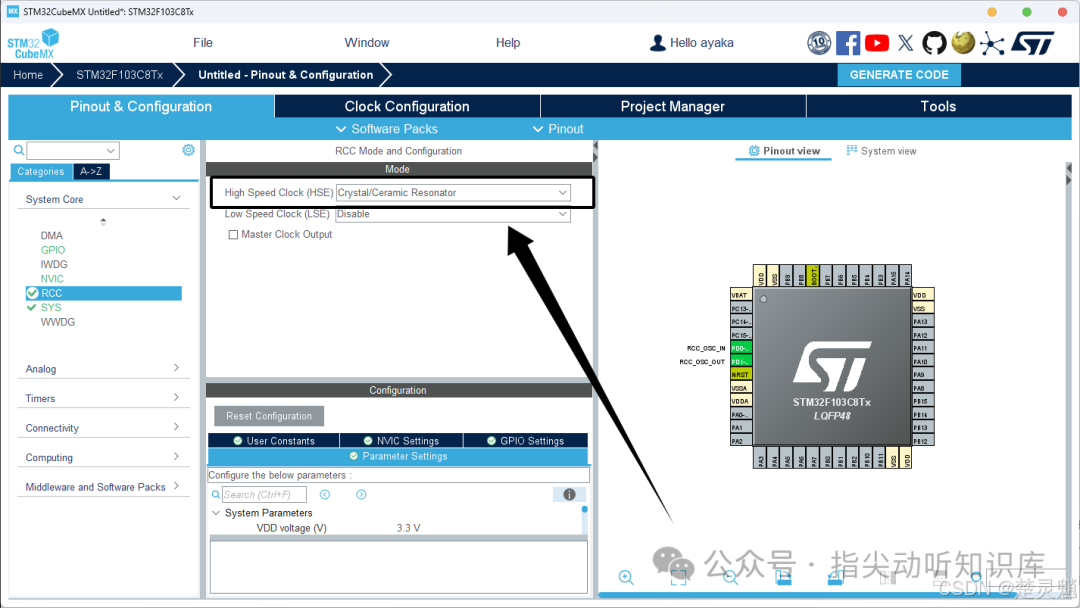Image resolution: width=1080 pixels, height=608 pixels.
Task: Zoom in on the pinout view
Action: pos(625,577)
